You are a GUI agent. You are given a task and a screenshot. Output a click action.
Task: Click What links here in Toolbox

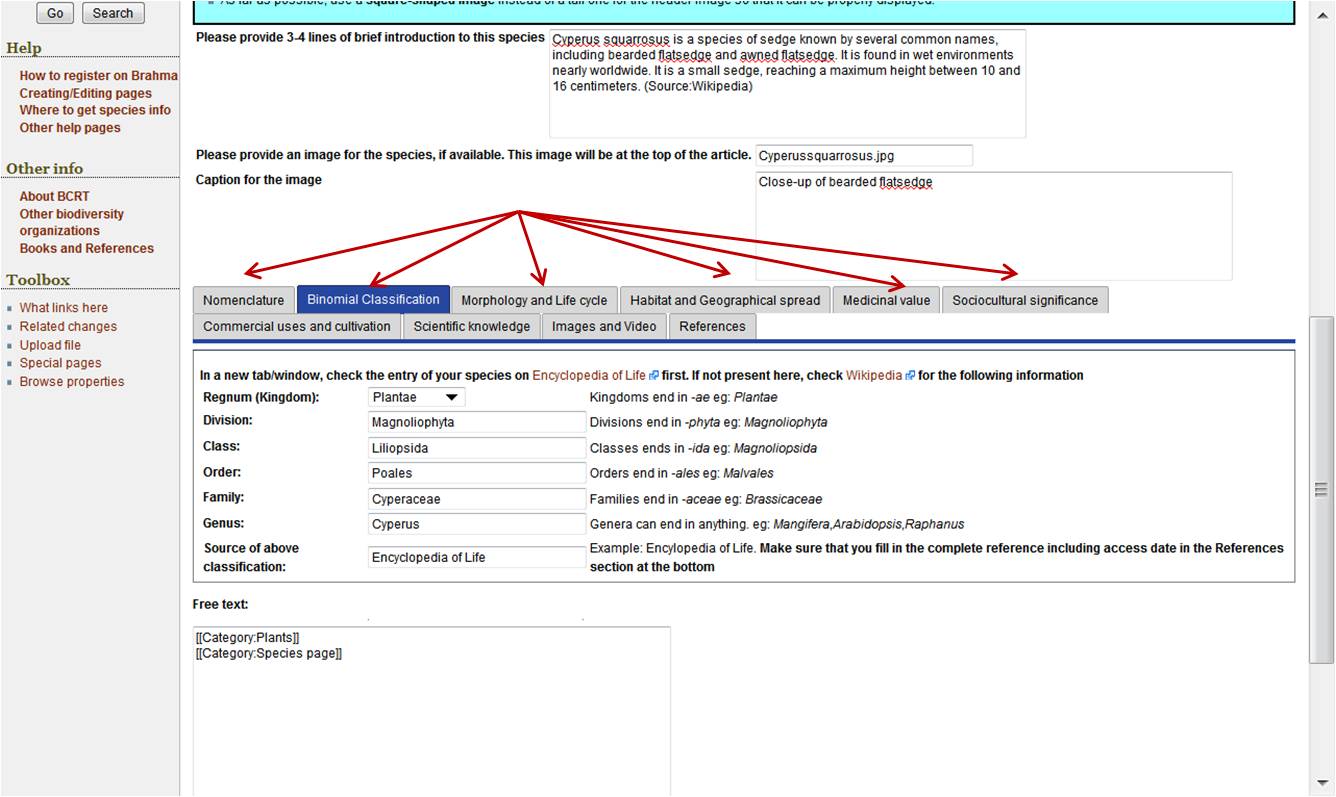[63, 308]
